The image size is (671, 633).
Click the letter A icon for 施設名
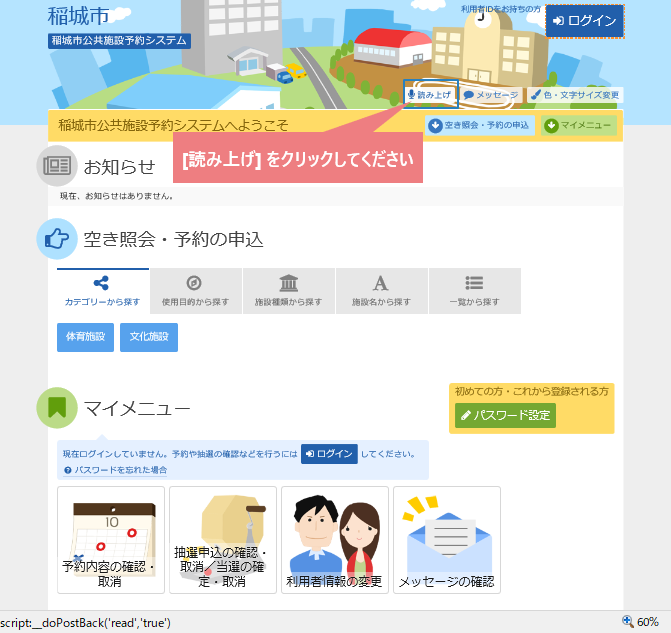380,283
